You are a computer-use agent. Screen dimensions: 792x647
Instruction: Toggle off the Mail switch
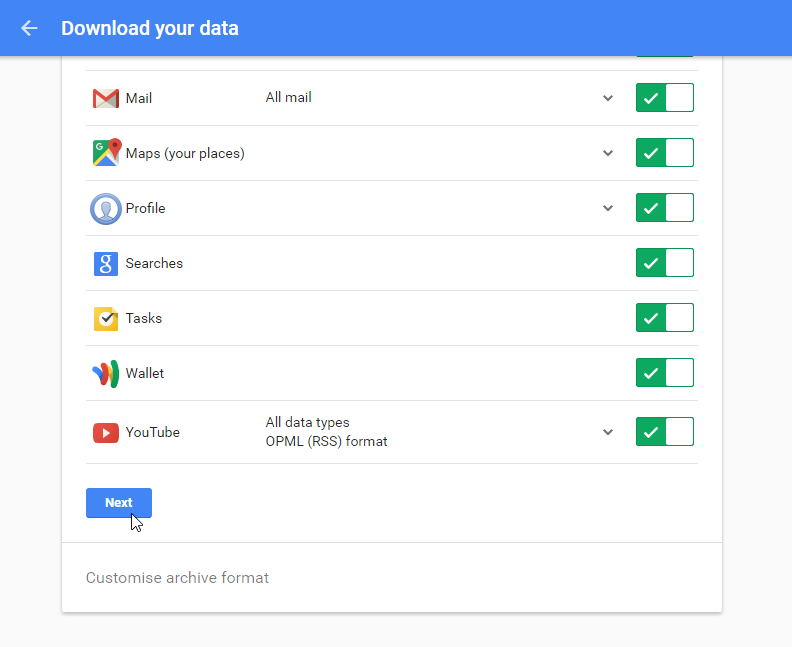pos(665,97)
